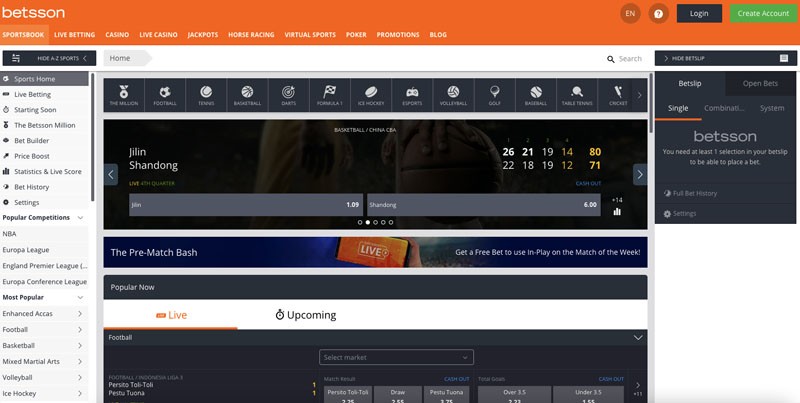Select the Football sport icon
Screen dimensions: 800x403
coord(165,95)
